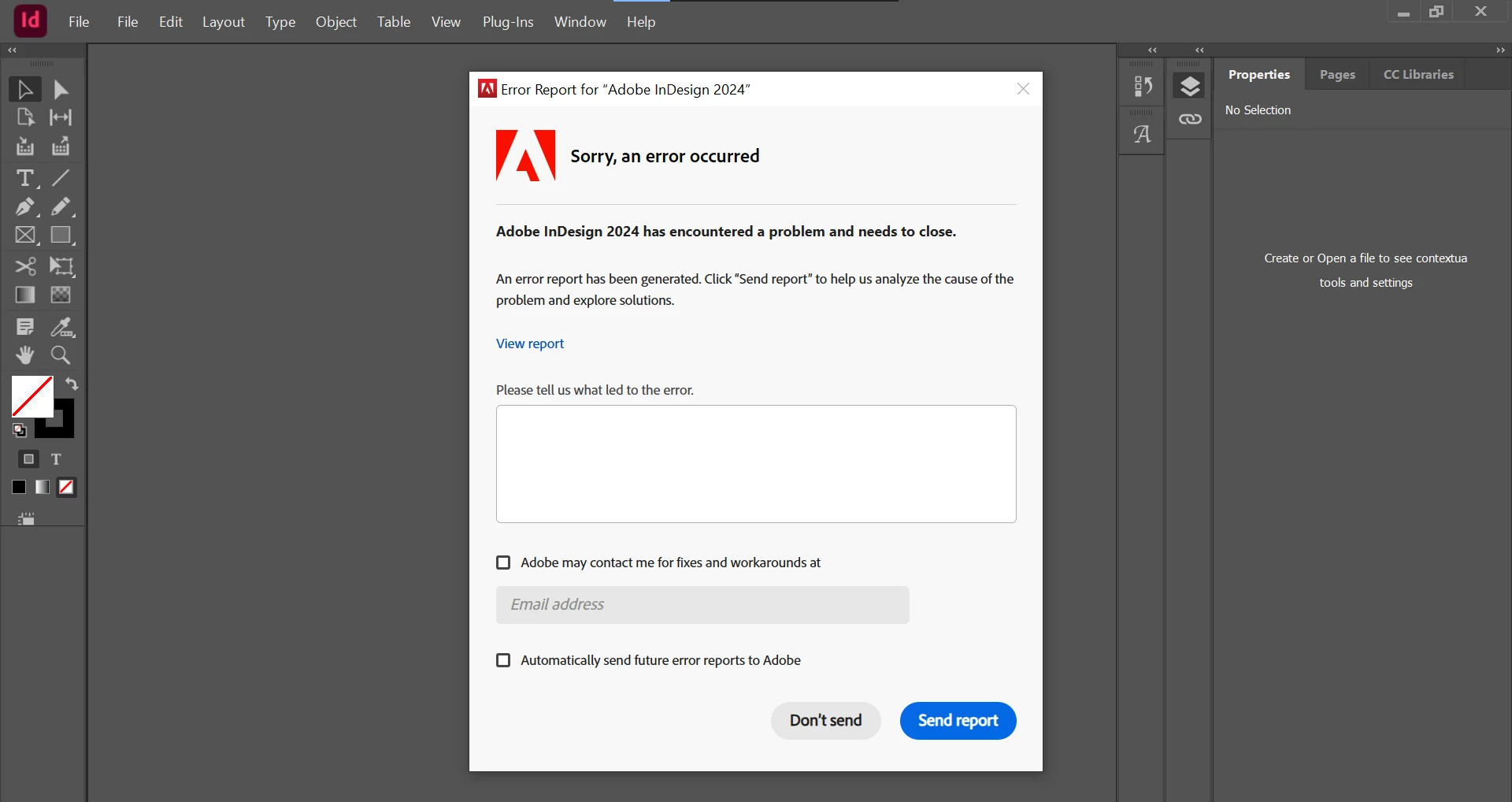
Task: Collapse the Properties panel to icons
Action: pos(1500,50)
